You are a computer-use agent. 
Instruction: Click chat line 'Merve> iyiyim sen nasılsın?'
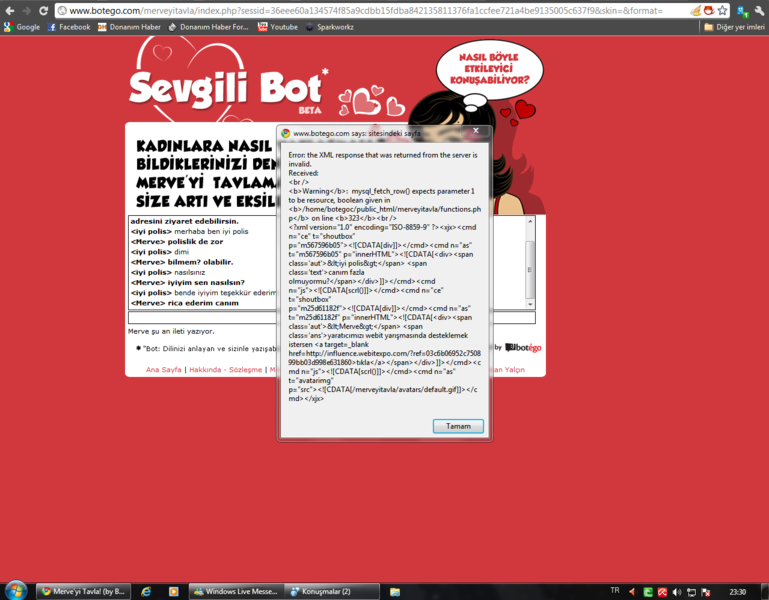[x=188, y=282]
